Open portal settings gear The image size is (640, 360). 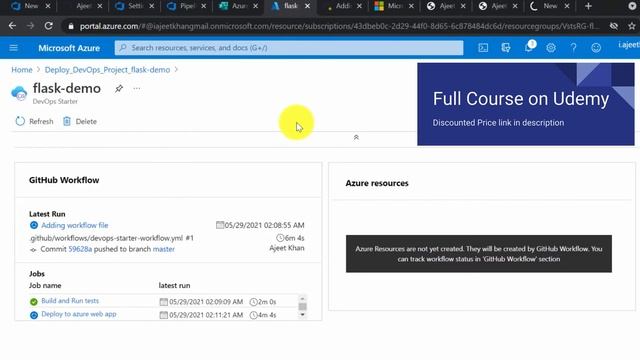point(551,48)
